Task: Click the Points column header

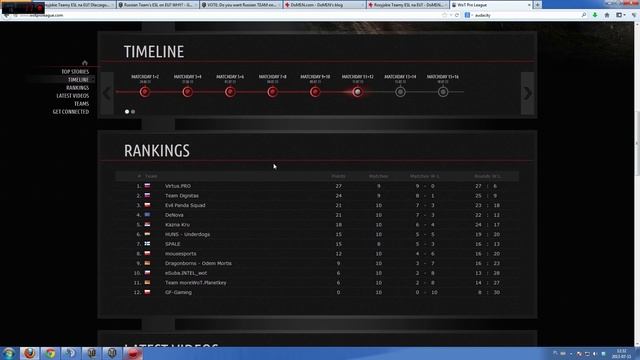Action: tap(338, 176)
